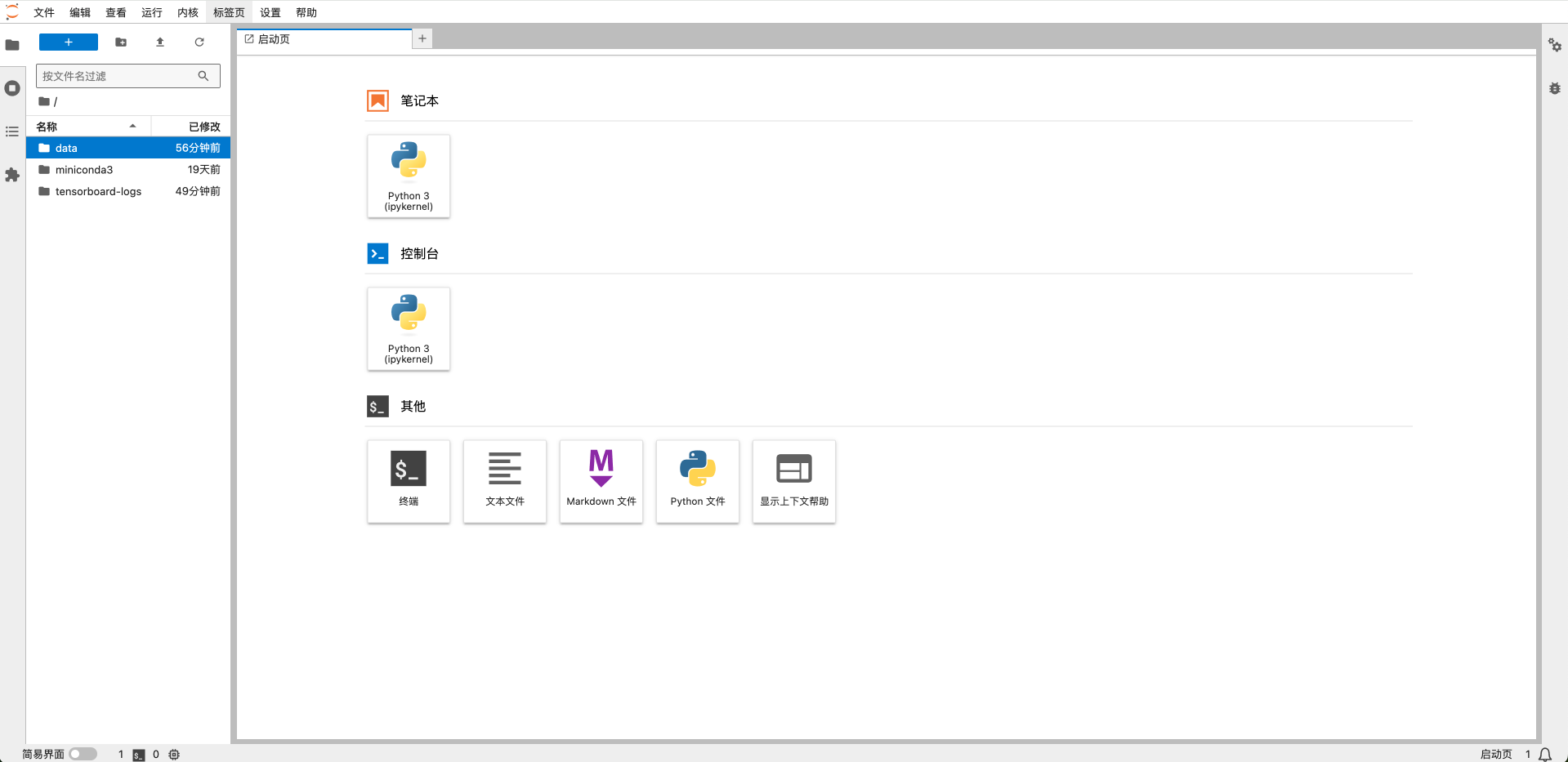Add a new launcher tab with plus
The width and height of the screenshot is (1568, 762).
tap(422, 38)
